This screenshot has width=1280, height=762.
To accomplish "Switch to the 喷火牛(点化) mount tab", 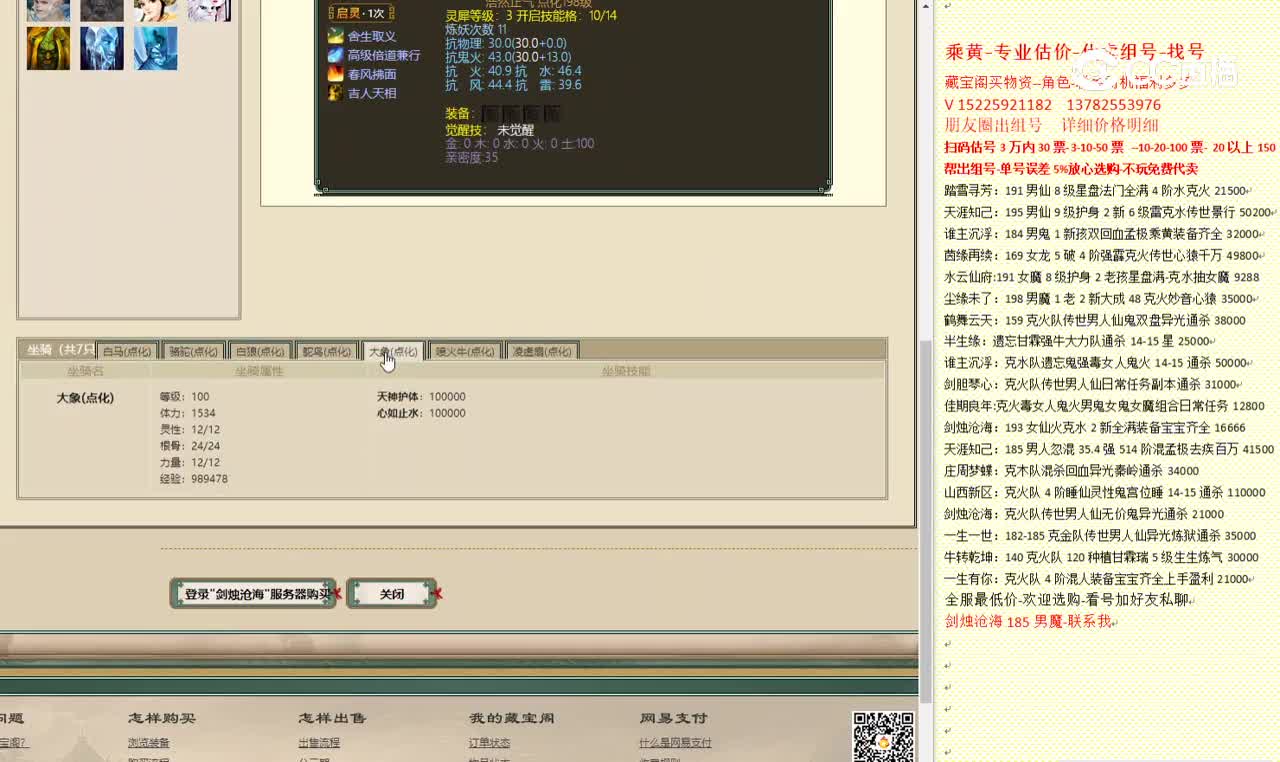I will coord(465,351).
